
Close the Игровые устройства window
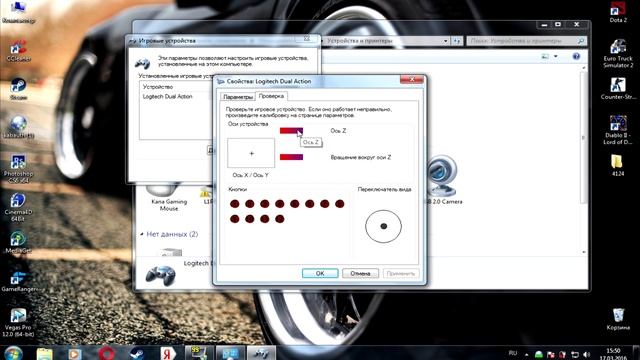(x=307, y=39)
